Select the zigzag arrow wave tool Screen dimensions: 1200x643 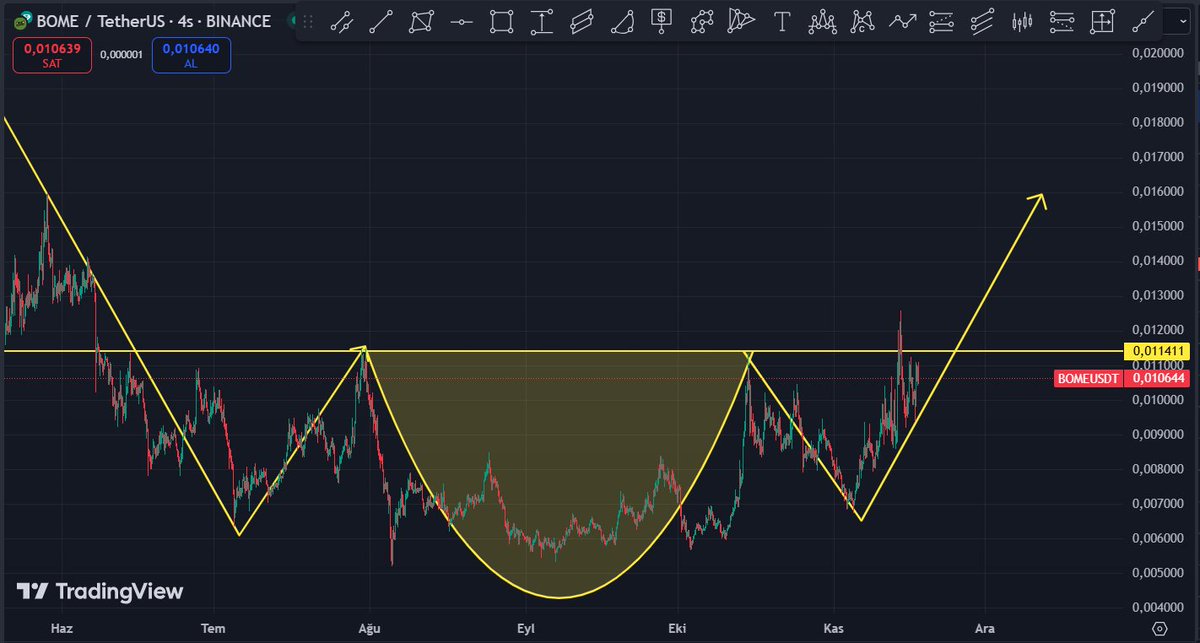tap(902, 20)
